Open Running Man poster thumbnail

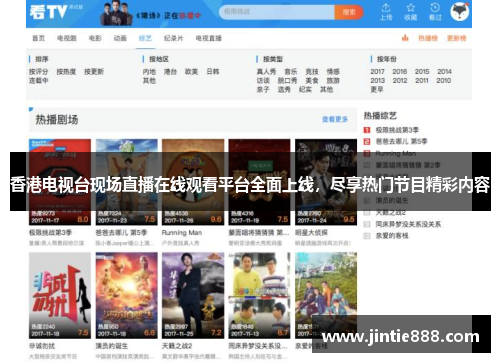point(193,182)
